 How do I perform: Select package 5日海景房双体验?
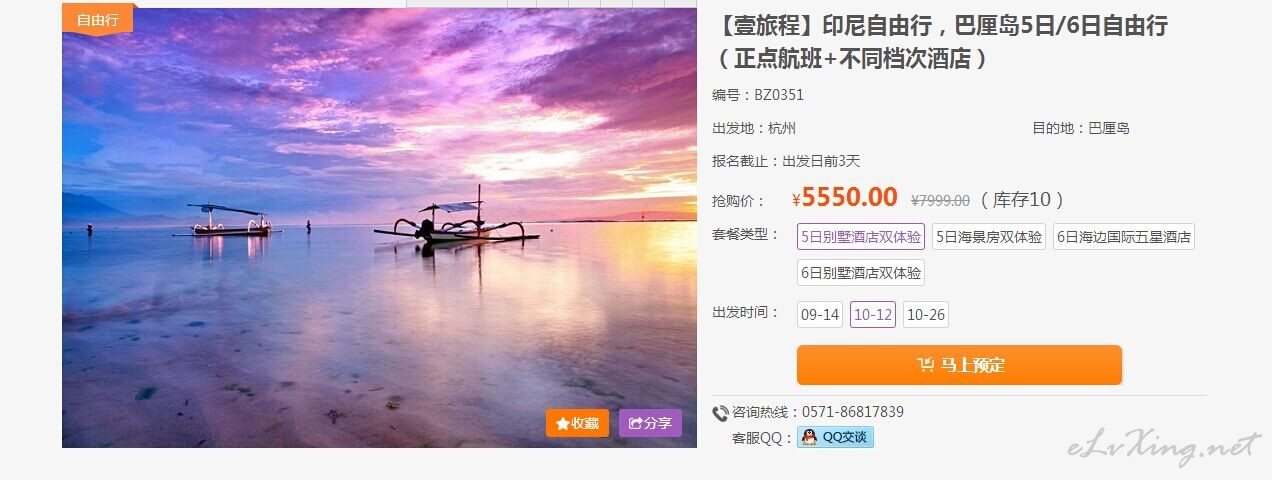coord(989,237)
